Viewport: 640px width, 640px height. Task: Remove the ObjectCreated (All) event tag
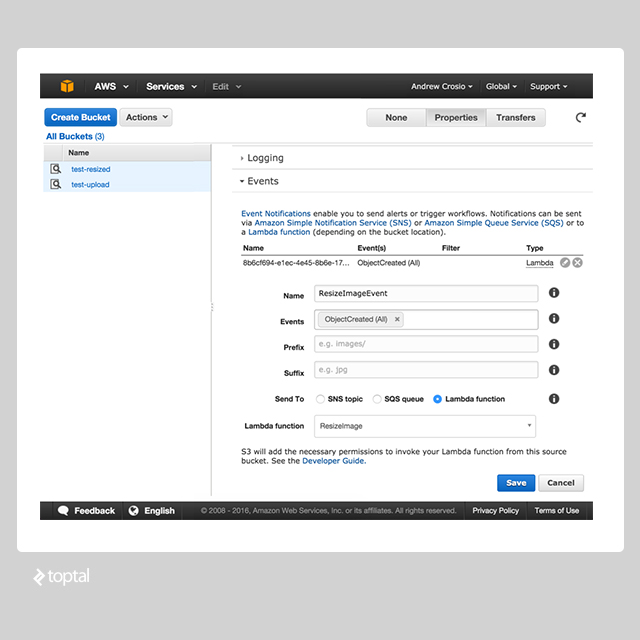click(397, 320)
